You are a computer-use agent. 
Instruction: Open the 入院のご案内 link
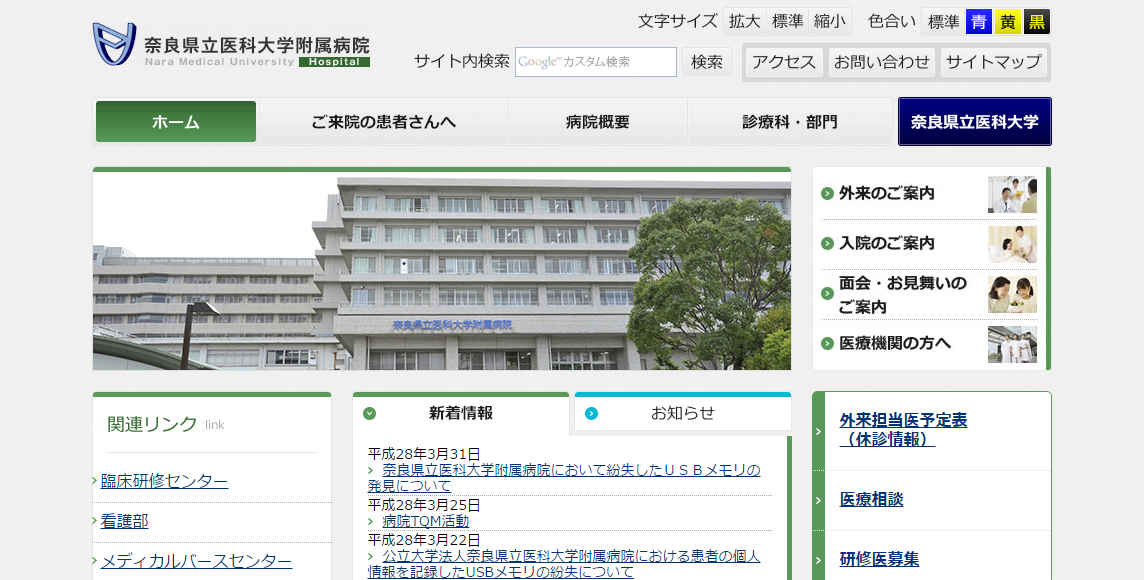[x=886, y=243]
